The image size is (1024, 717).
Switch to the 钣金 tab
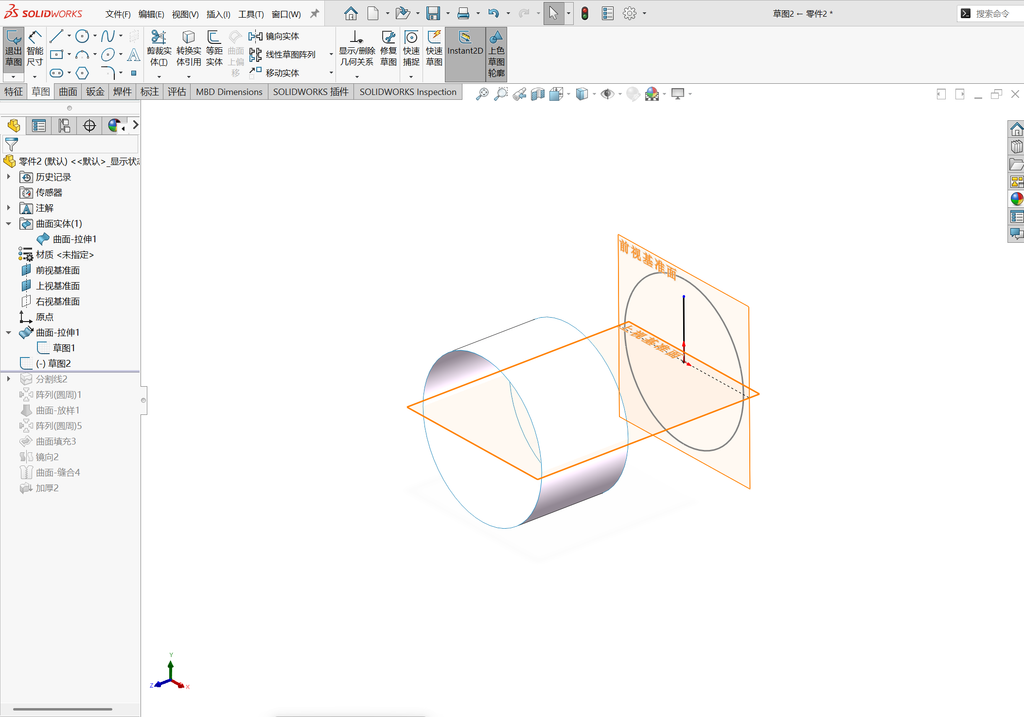95,92
